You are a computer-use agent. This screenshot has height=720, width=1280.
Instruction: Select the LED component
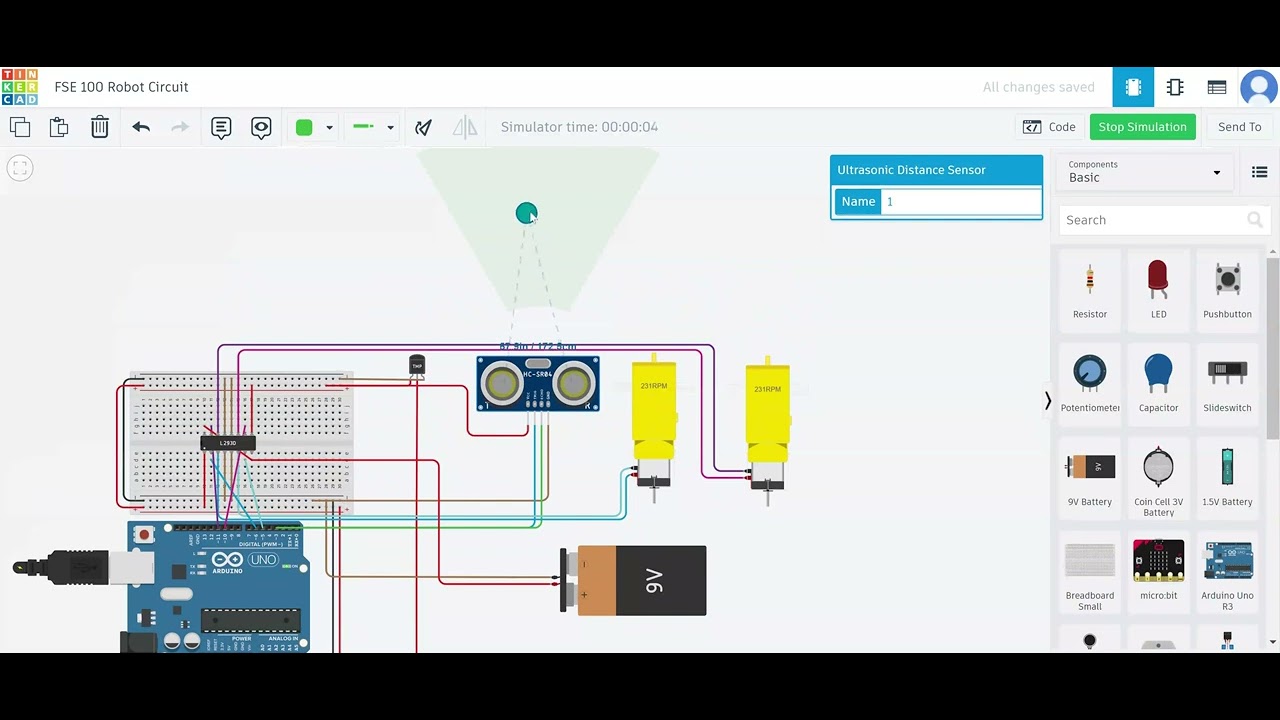pyautogui.click(x=1158, y=290)
